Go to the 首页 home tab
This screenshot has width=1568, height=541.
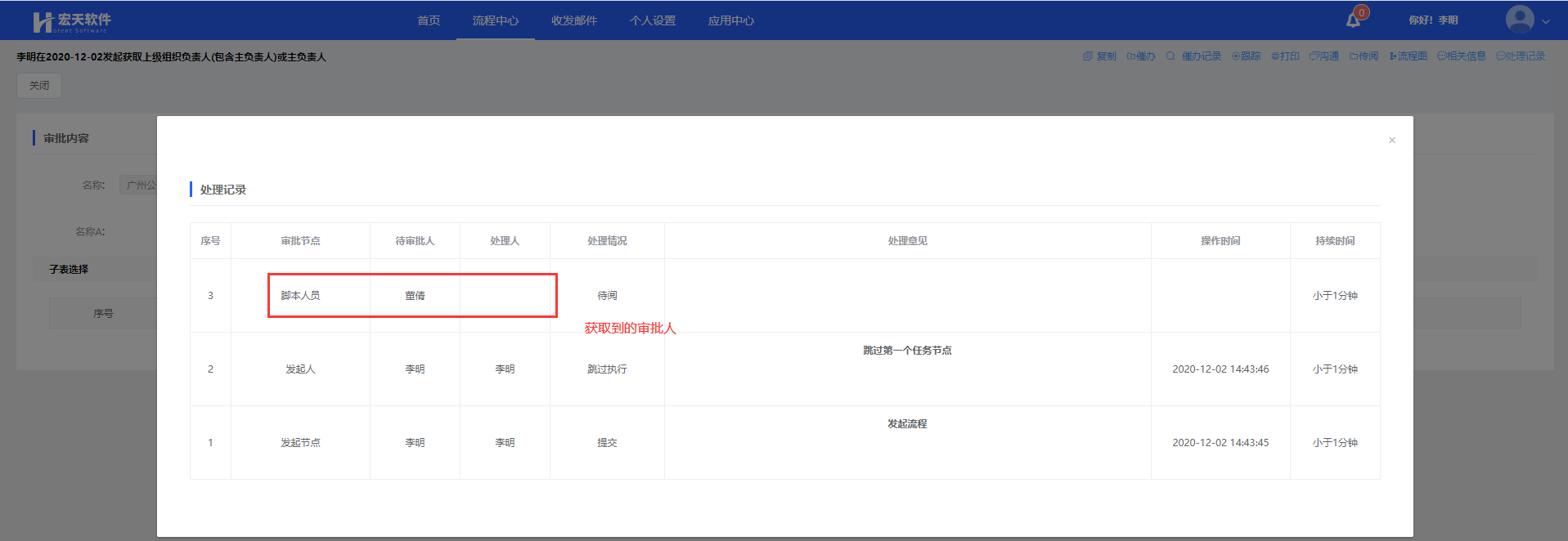429,20
